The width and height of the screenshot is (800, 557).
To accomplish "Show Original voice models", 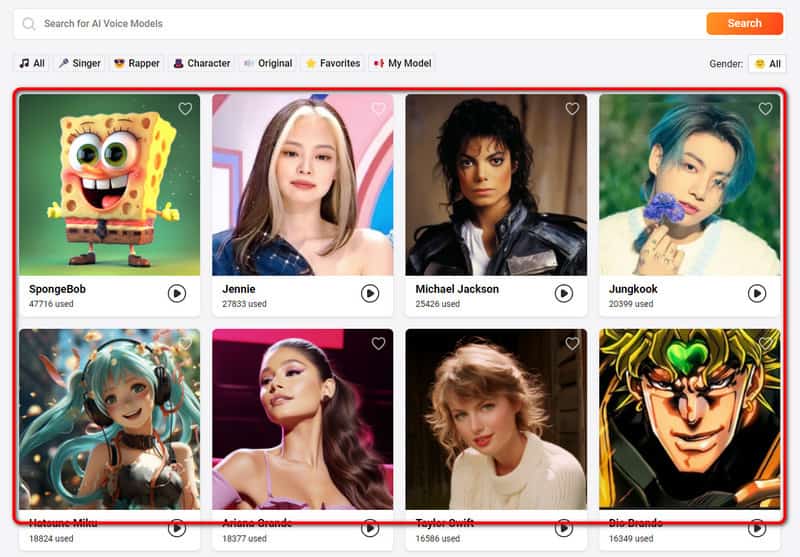I will [267, 63].
